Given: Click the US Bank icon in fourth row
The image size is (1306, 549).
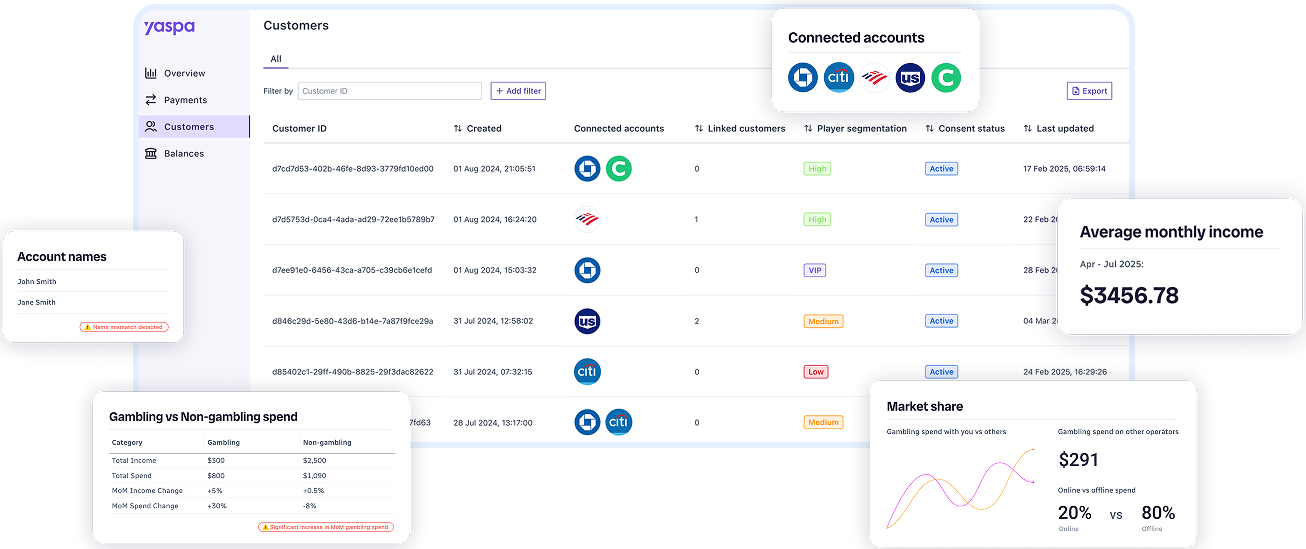Looking at the screenshot, I should coord(587,321).
